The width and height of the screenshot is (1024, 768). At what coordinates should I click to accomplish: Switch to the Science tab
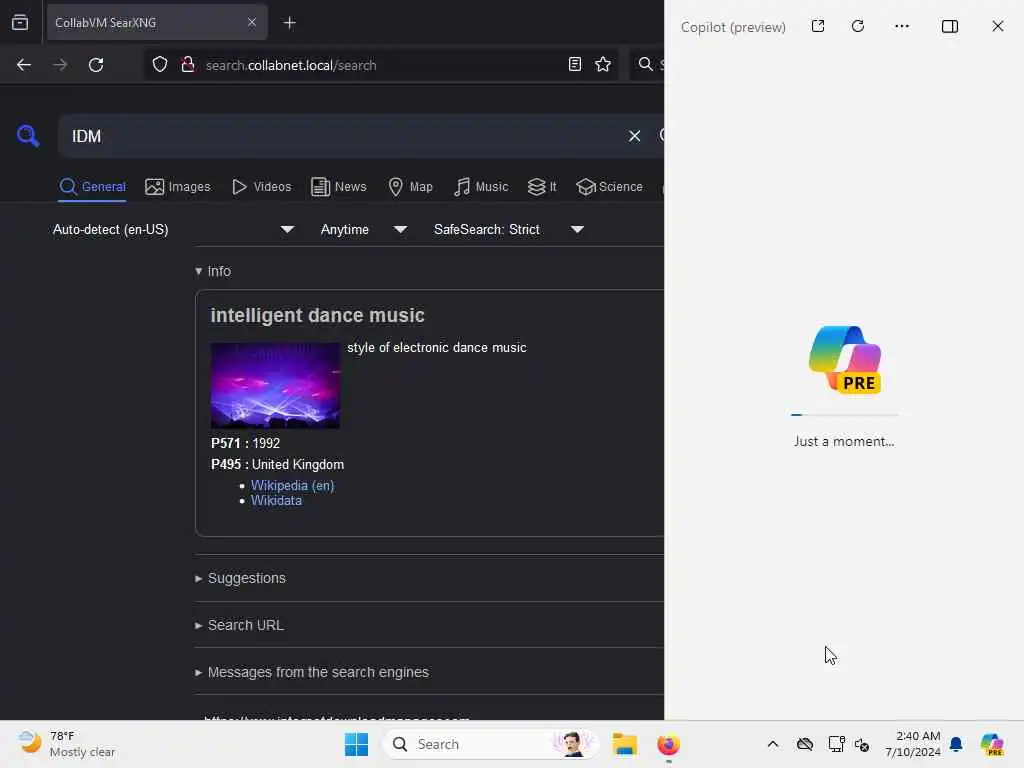[609, 187]
